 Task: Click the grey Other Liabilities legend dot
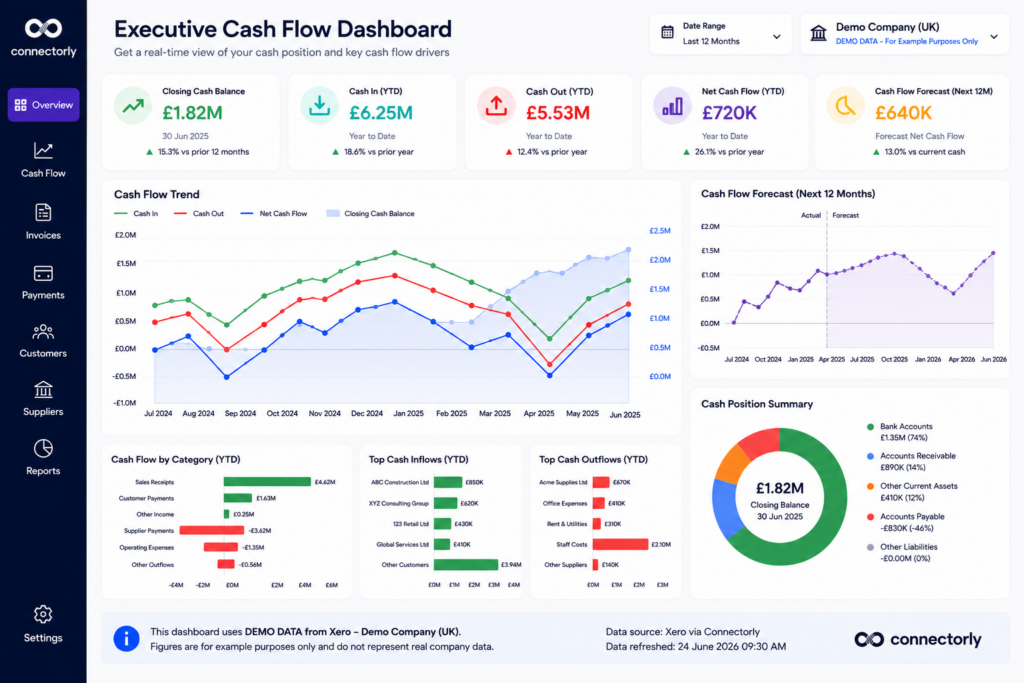point(870,547)
